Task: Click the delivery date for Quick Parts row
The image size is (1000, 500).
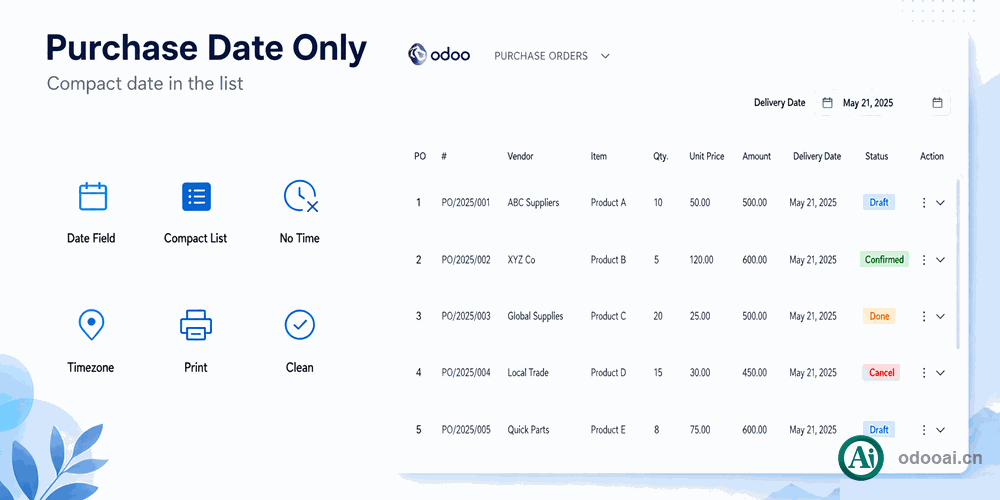Action: pyautogui.click(x=812, y=430)
